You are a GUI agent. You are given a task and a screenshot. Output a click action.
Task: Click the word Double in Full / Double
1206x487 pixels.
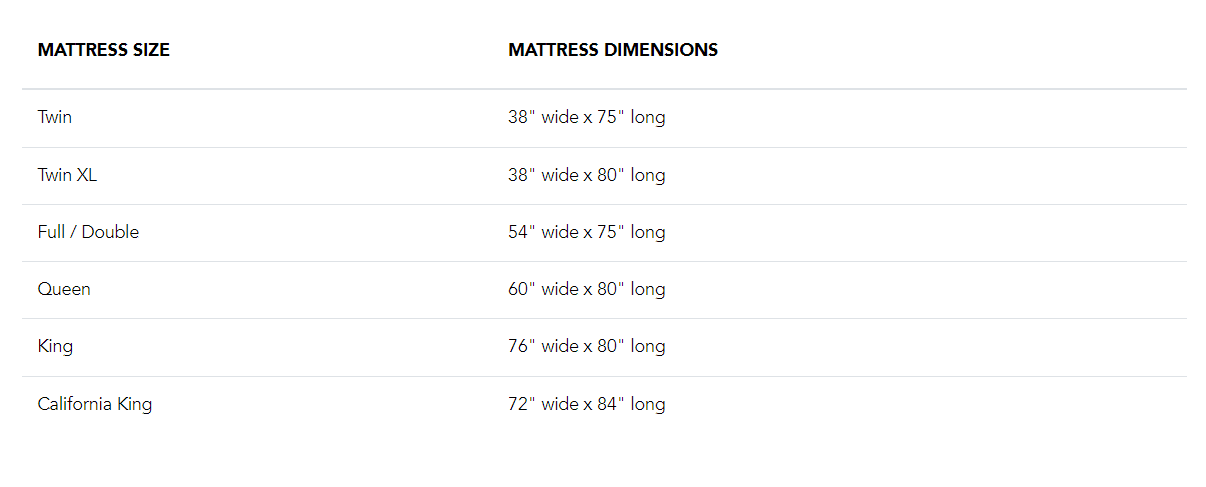click(111, 232)
